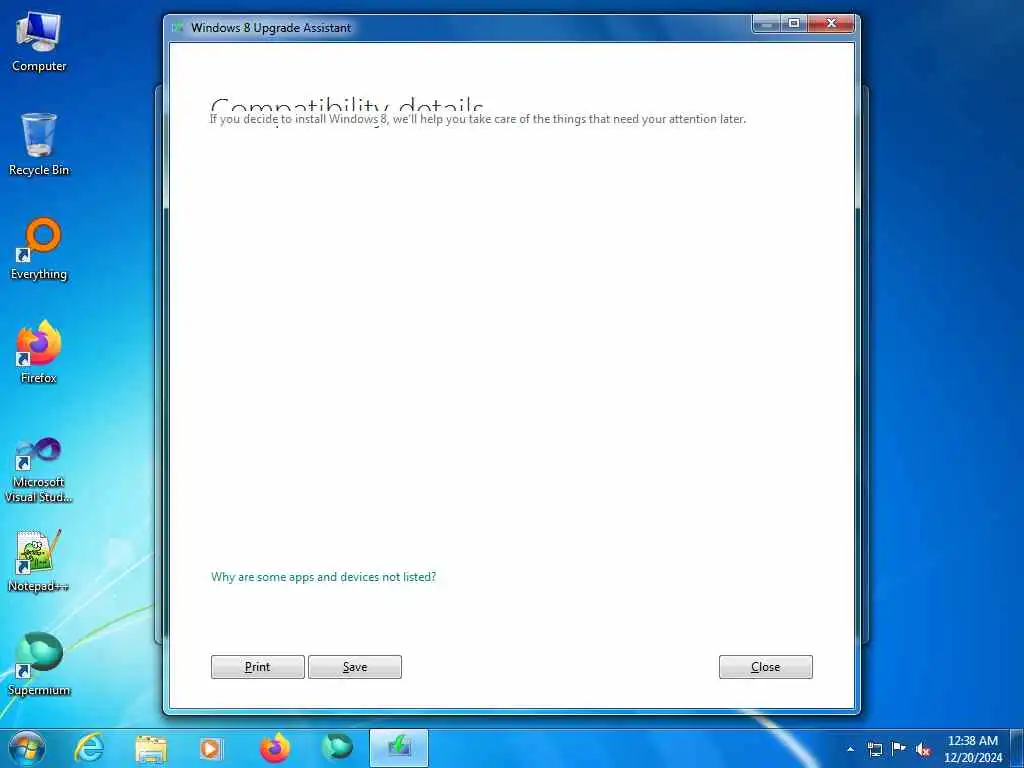The image size is (1024, 768).
Task: Select the Firefox desktop shortcut
Action: point(39,353)
